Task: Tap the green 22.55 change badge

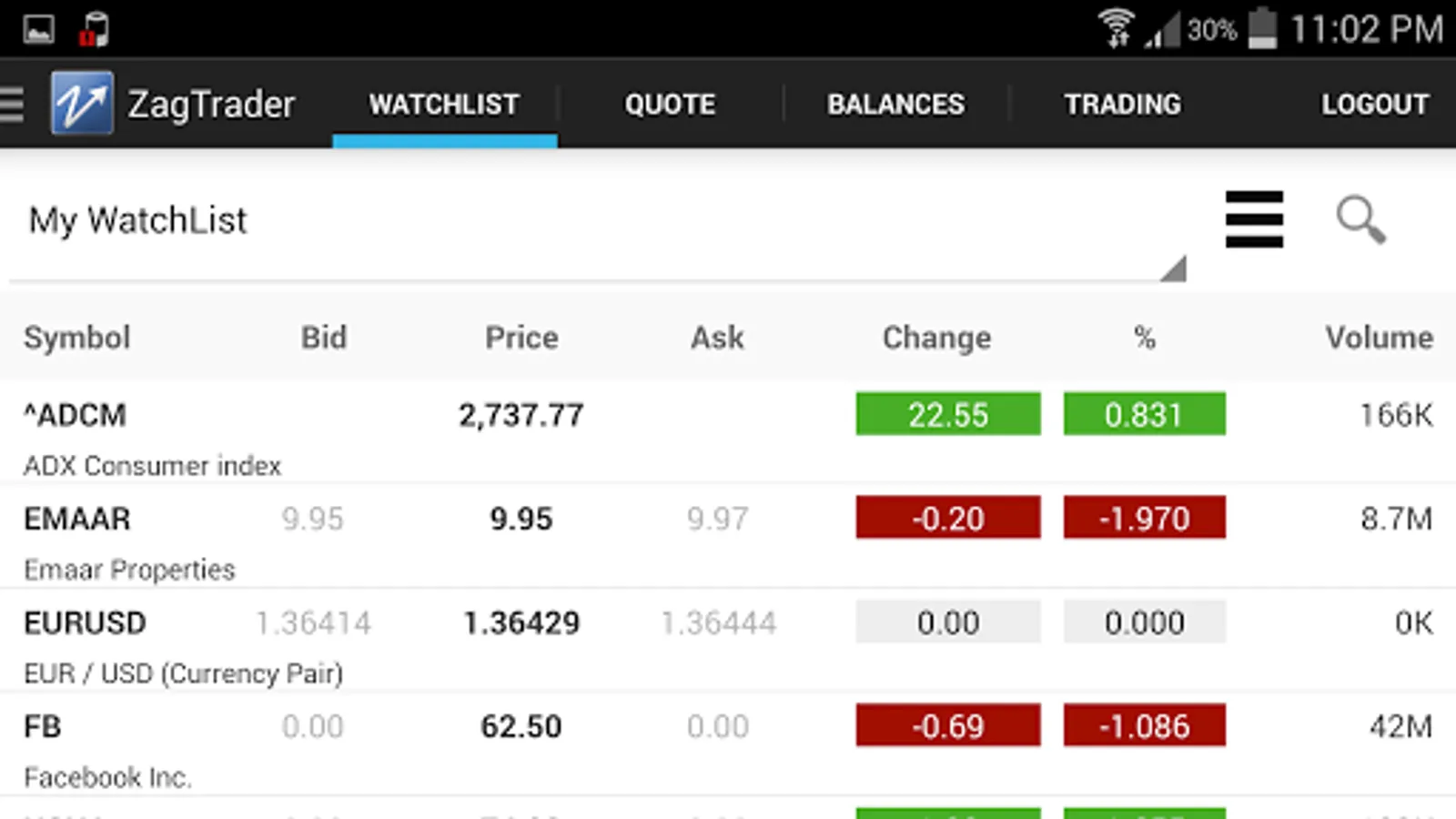Action: pyautogui.click(x=948, y=414)
